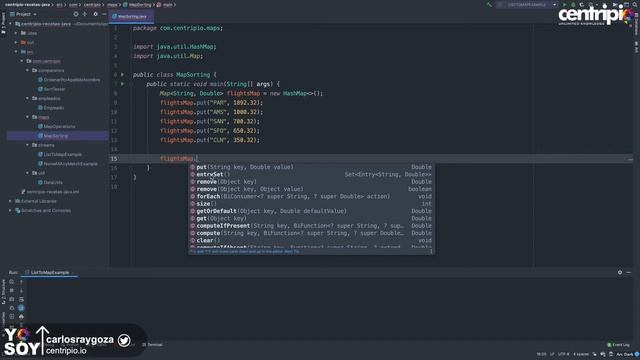Viewport: 640px width, 360px height.
Task: Expand the .idea folder
Action: 16,33
